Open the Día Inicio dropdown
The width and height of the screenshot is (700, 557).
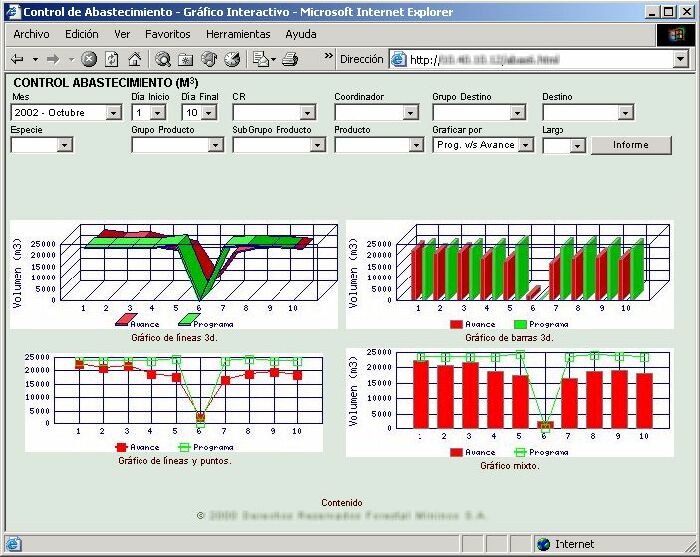158,113
